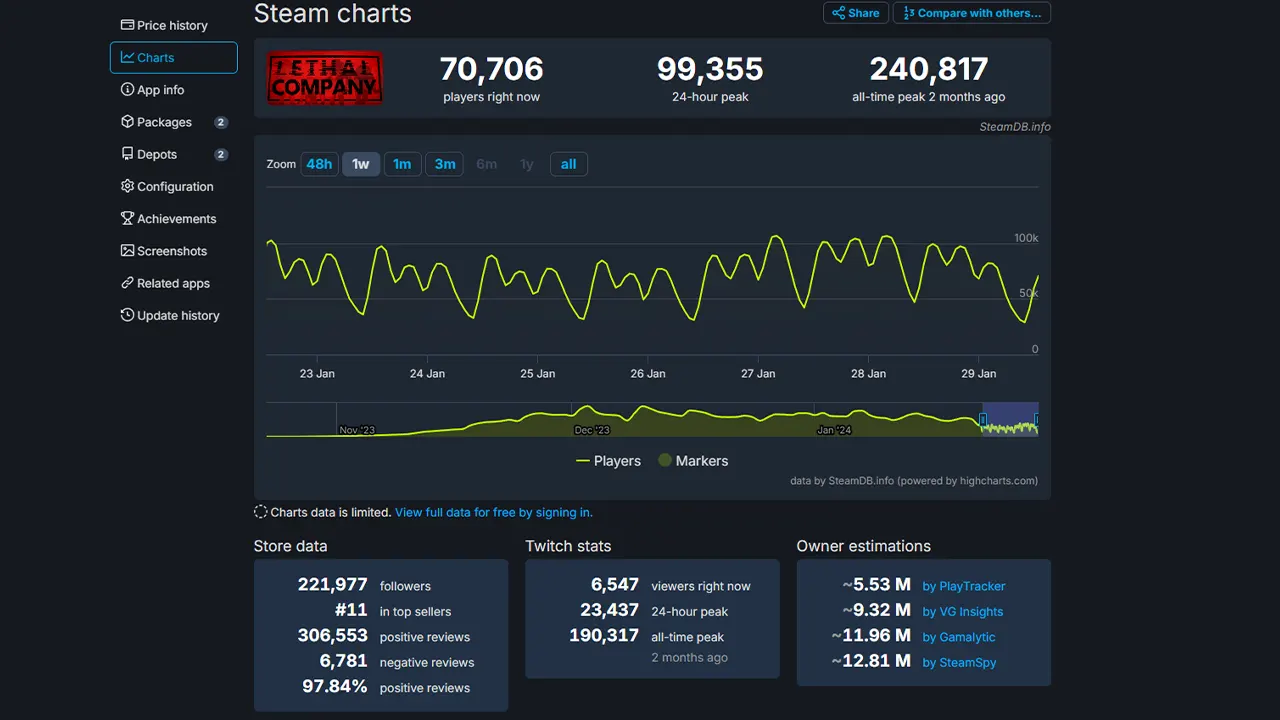Click the '~12.81 M' owner estimate
This screenshot has height=720, width=1280.
point(871,661)
